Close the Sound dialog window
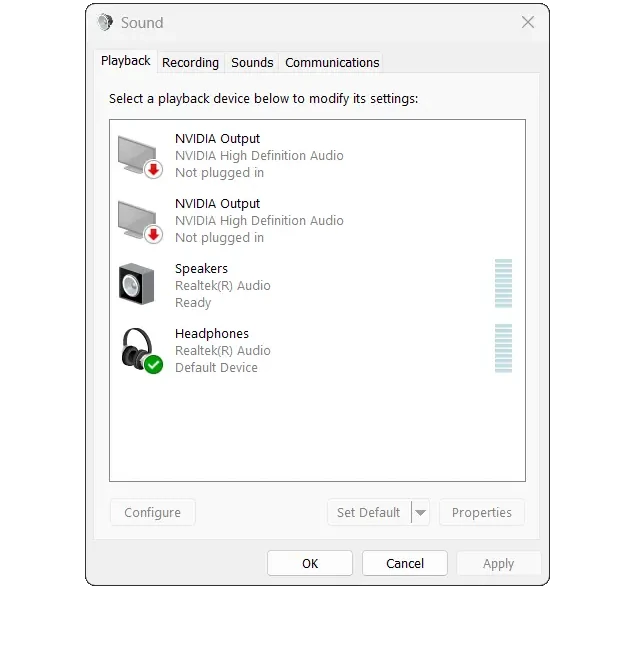Image resolution: width=642 pixels, height=653 pixels. point(528,22)
